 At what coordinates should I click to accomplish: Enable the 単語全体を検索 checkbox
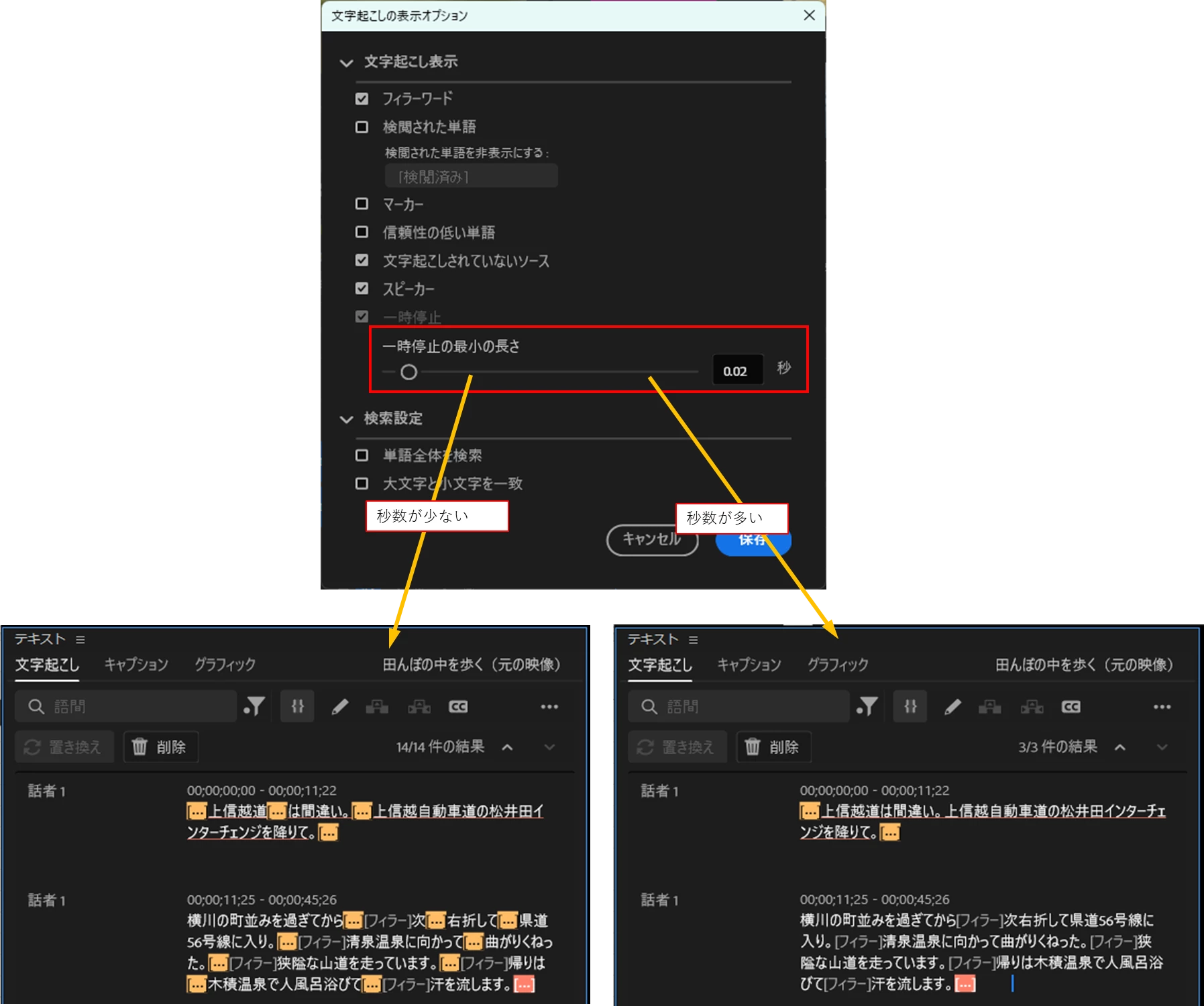[x=362, y=455]
